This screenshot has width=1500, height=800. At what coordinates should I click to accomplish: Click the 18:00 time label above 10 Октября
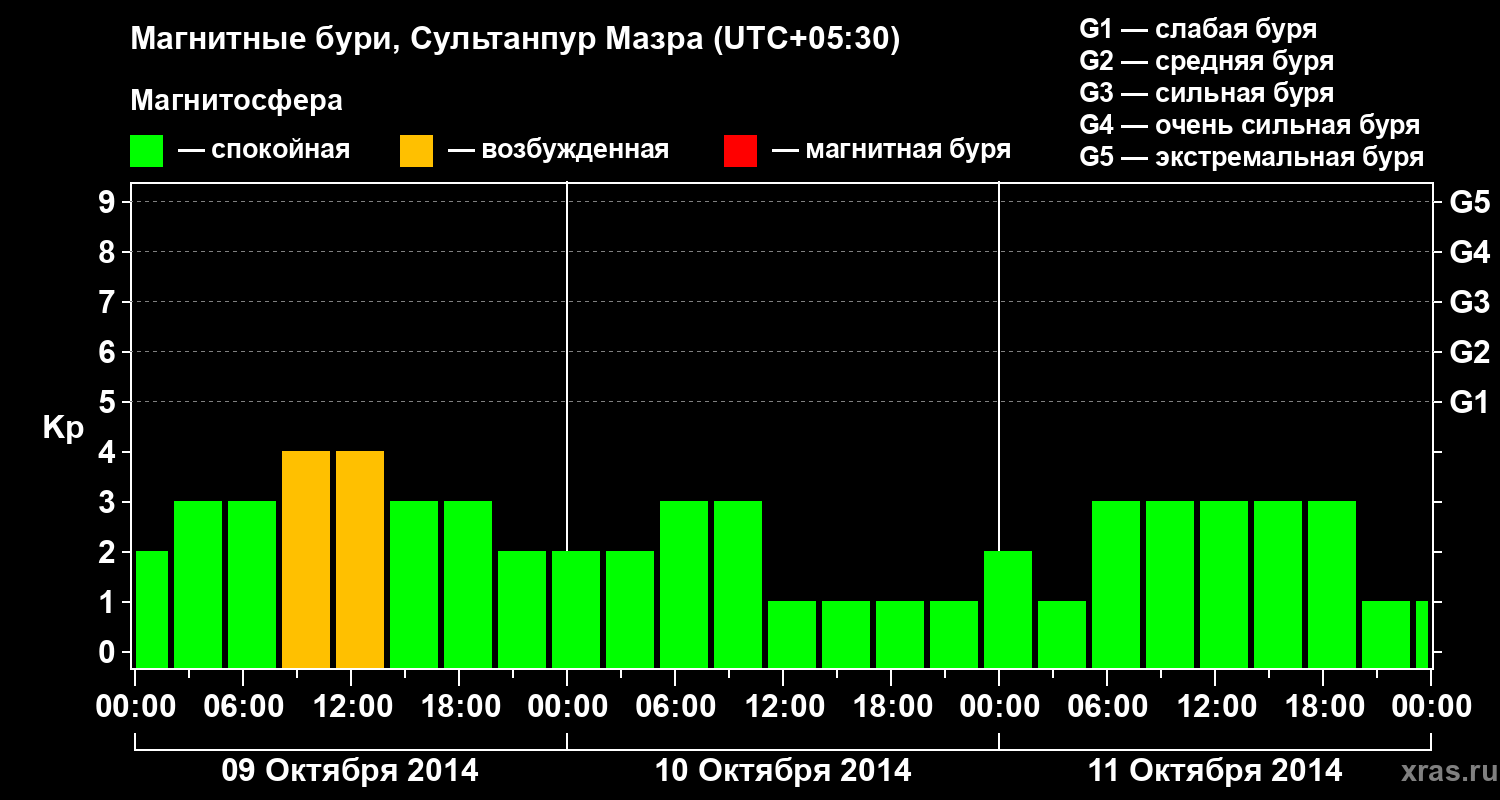892,706
